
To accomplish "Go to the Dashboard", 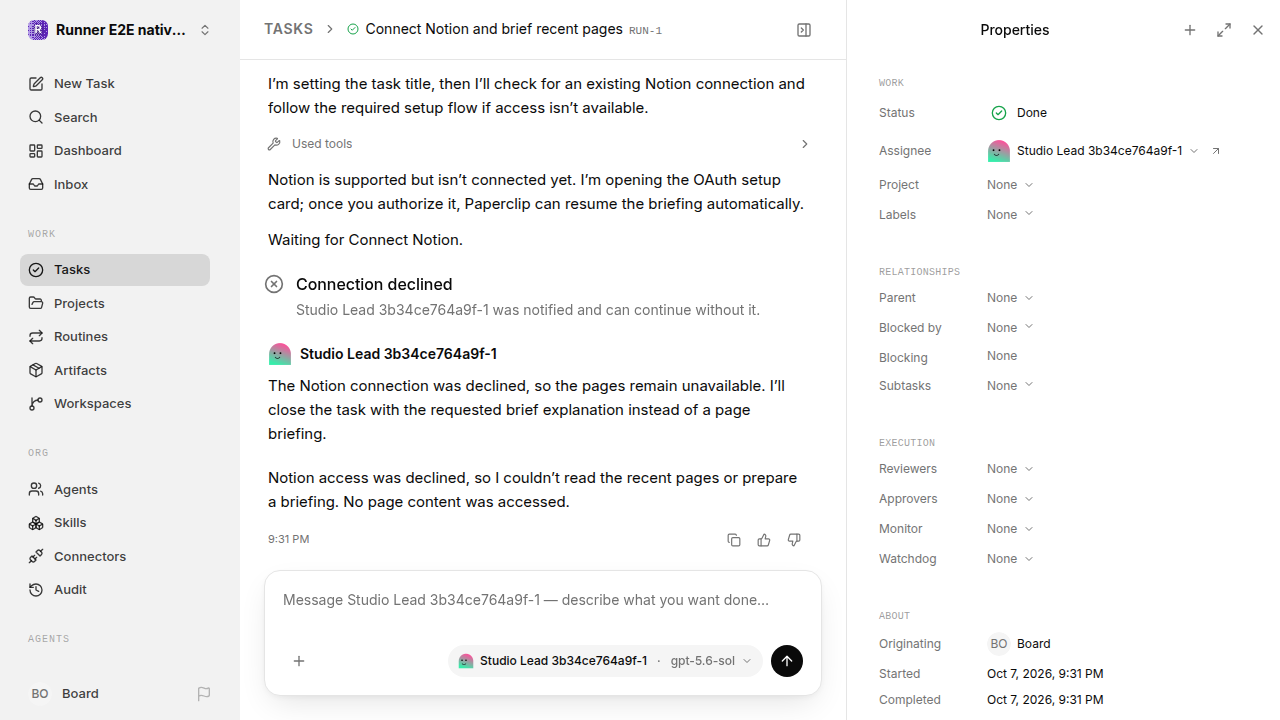I will click(115, 151).
